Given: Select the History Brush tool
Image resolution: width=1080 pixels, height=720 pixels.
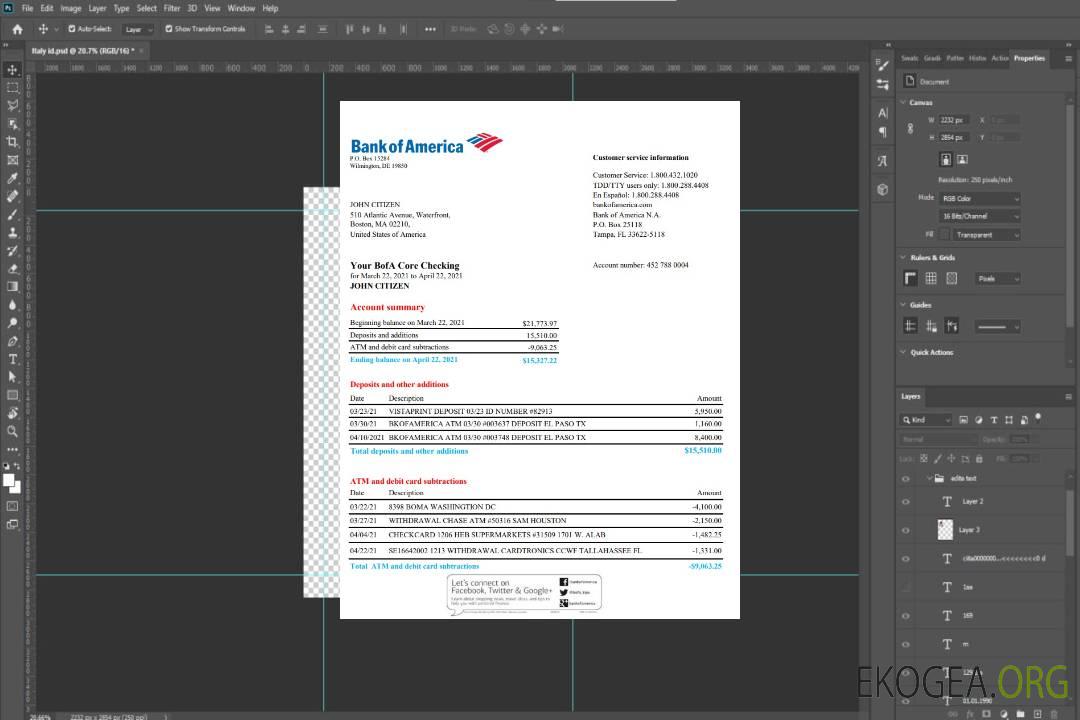Looking at the screenshot, I should pyautogui.click(x=12, y=250).
